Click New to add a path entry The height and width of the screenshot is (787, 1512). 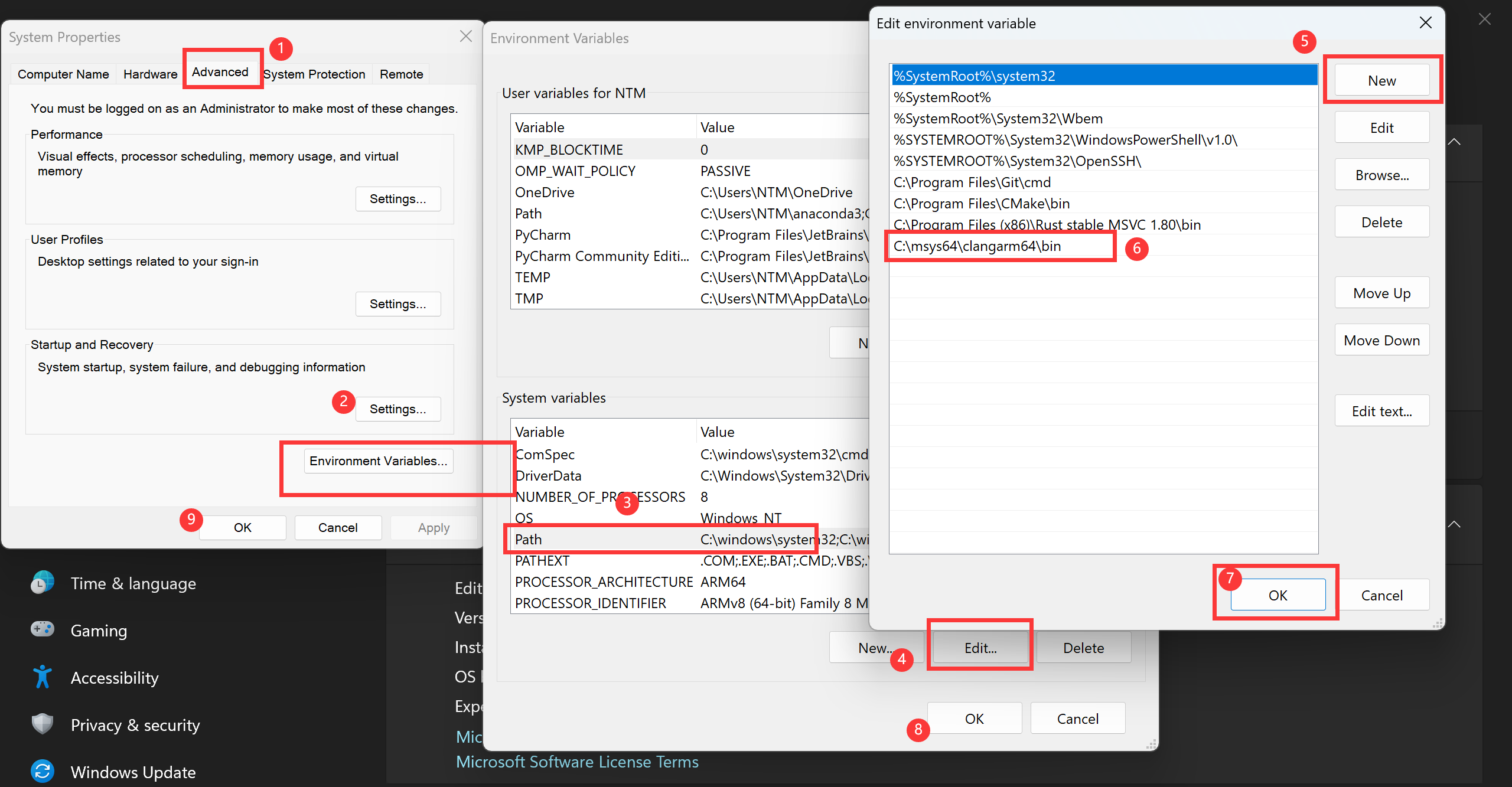tap(1381, 80)
